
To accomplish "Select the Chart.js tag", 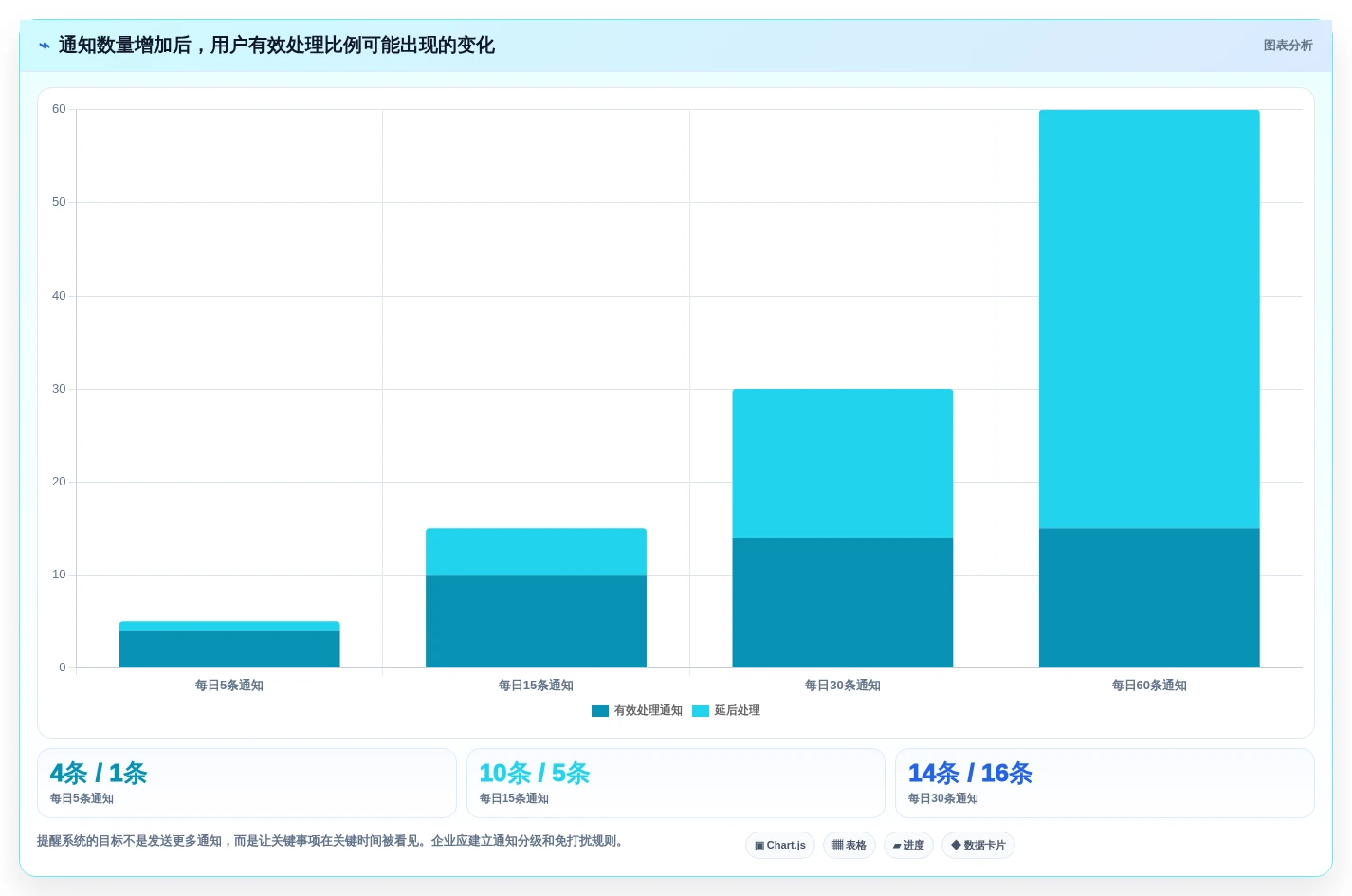I will click(780, 845).
